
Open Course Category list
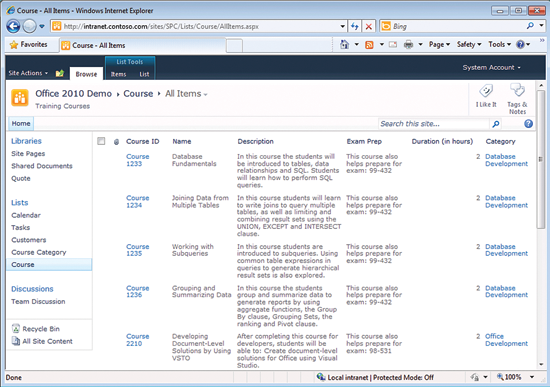tap(39, 252)
